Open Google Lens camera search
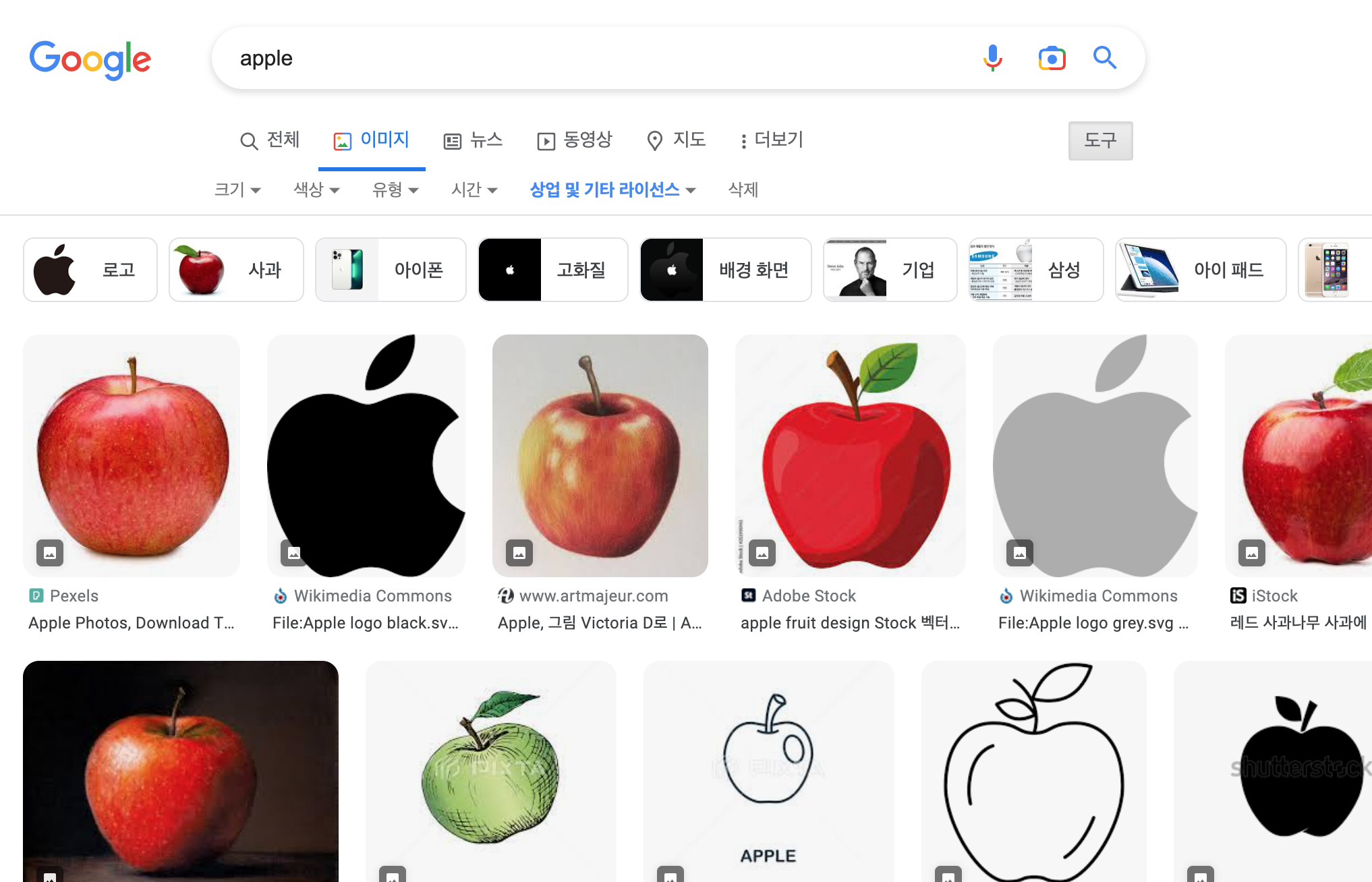The height and width of the screenshot is (882, 1372). pos(1052,59)
